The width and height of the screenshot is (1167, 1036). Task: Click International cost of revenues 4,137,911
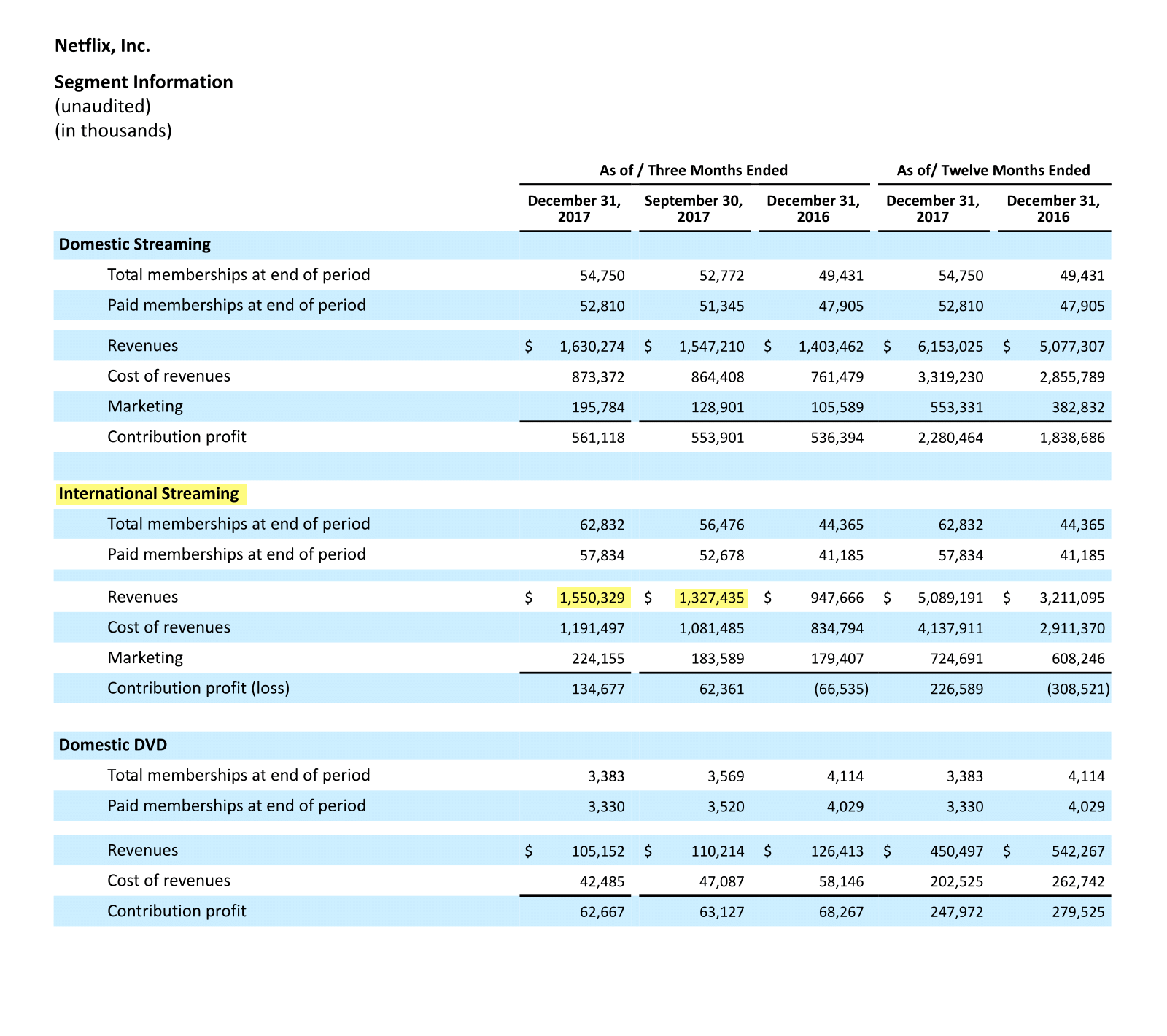[950, 628]
